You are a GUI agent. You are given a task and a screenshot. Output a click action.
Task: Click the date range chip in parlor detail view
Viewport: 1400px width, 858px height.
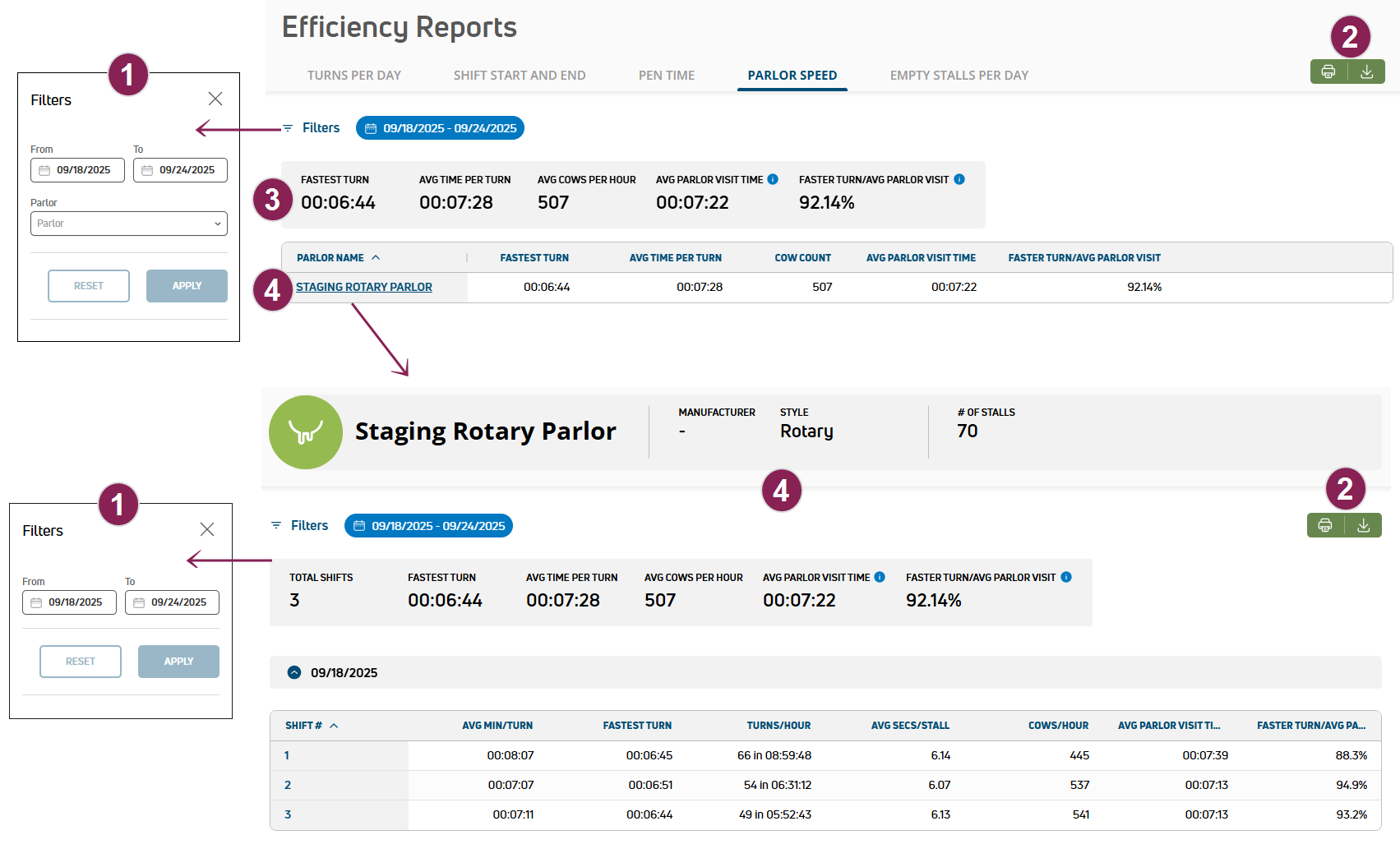428,526
